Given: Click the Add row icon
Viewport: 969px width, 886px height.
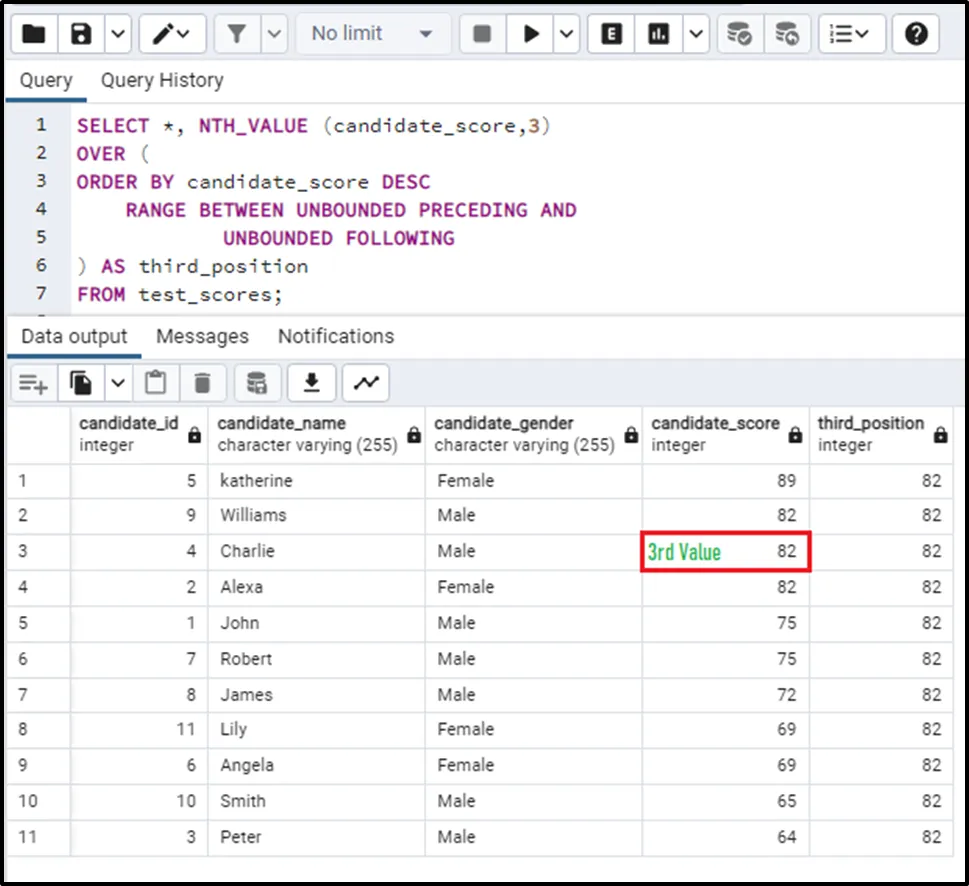Looking at the screenshot, I should [34, 382].
